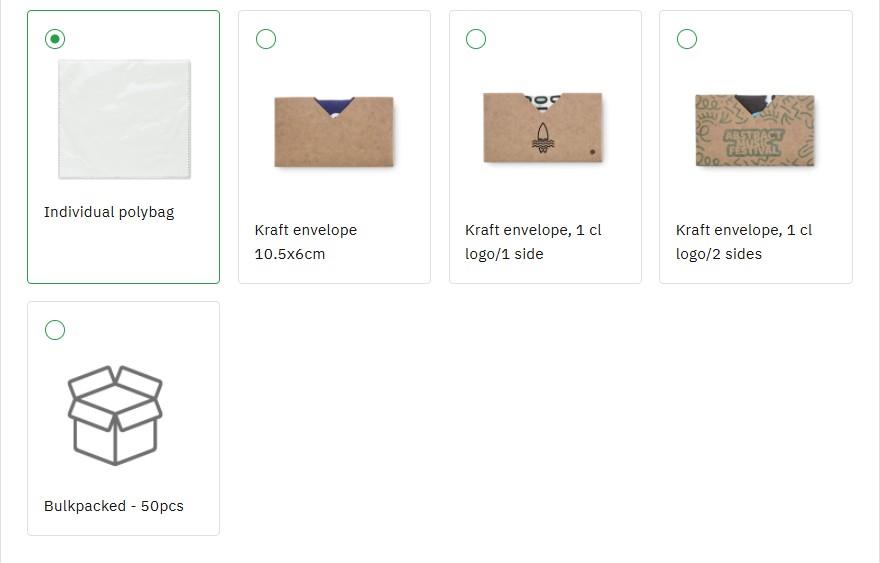Viewport: 880px width, 563px height.
Task: Click the "Kraft envelope, 1 cl logo/1 side" text
Action: 533,242
